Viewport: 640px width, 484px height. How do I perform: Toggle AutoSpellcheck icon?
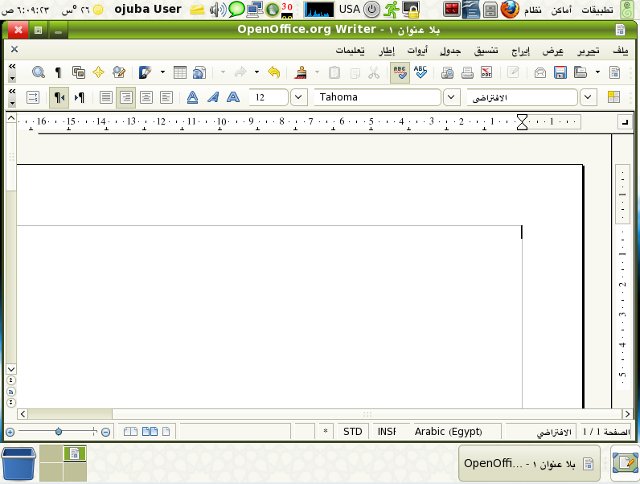(x=400, y=73)
